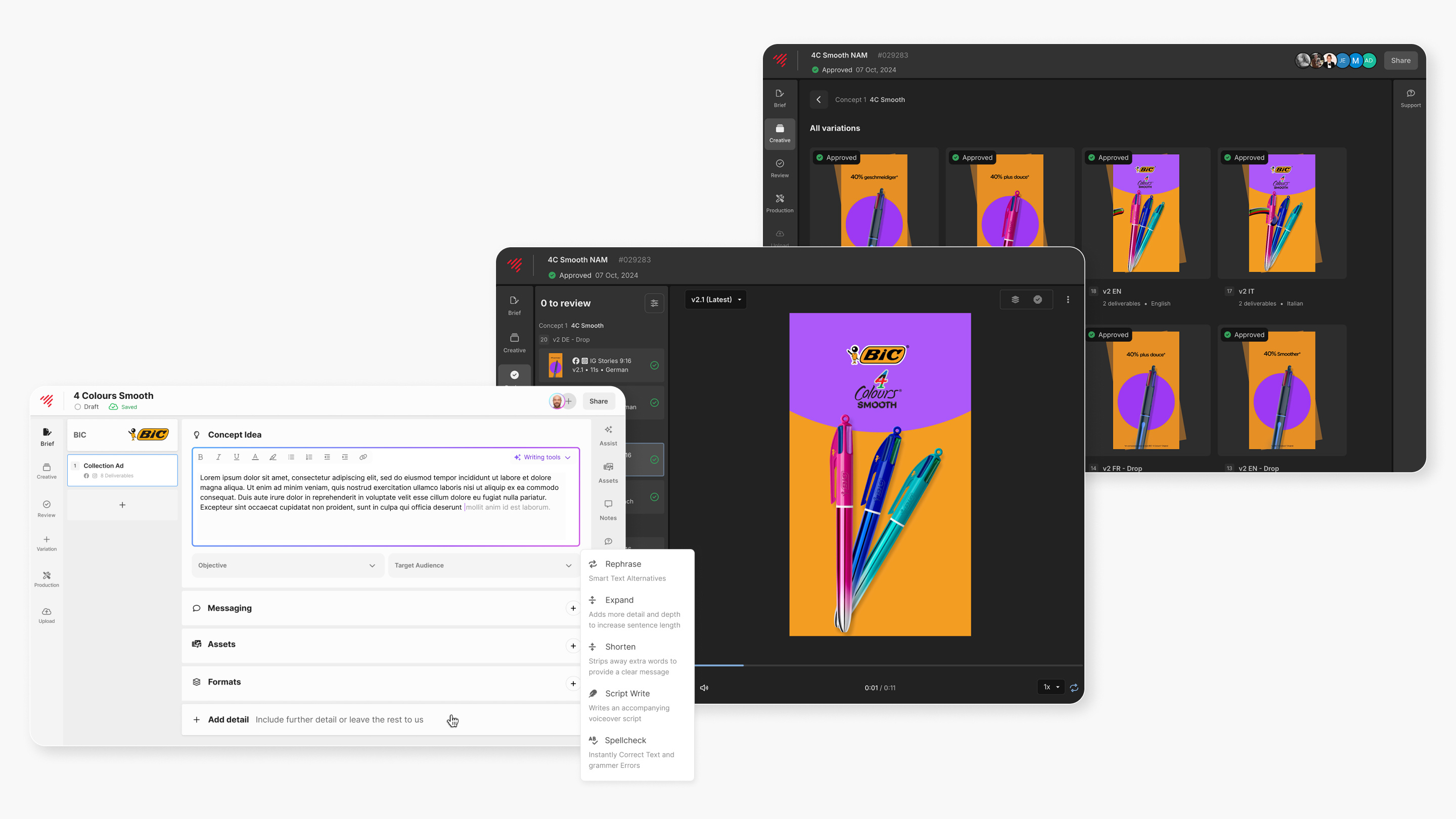
Task: Insert a link with the link icon
Action: tap(363, 457)
